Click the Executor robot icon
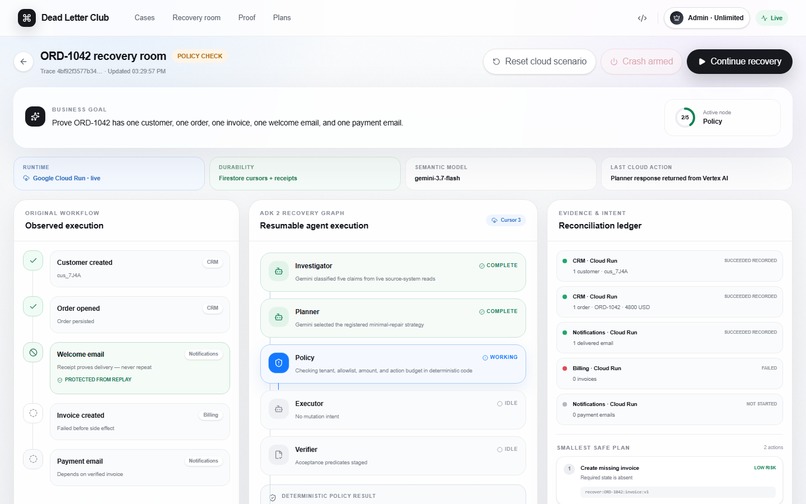This screenshot has width=806, height=504. (279, 409)
